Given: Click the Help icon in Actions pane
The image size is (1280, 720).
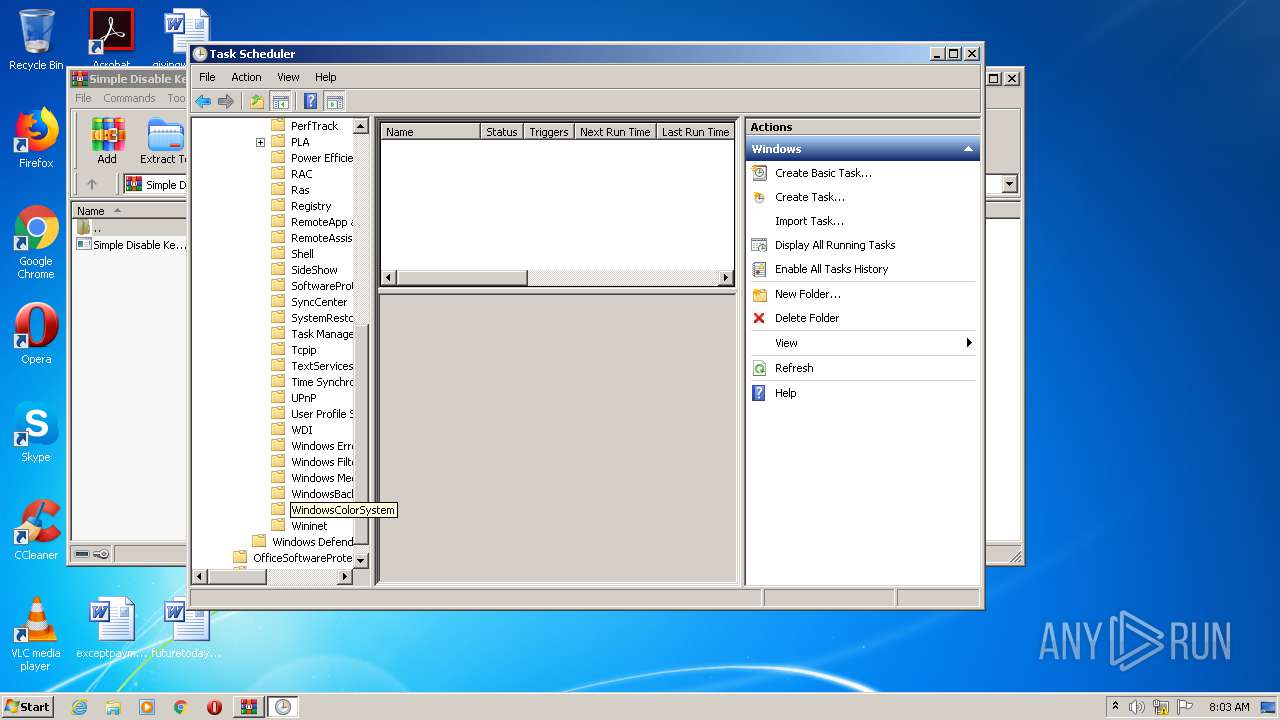Looking at the screenshot, I should pyautogui.click(x=759, y=393).
